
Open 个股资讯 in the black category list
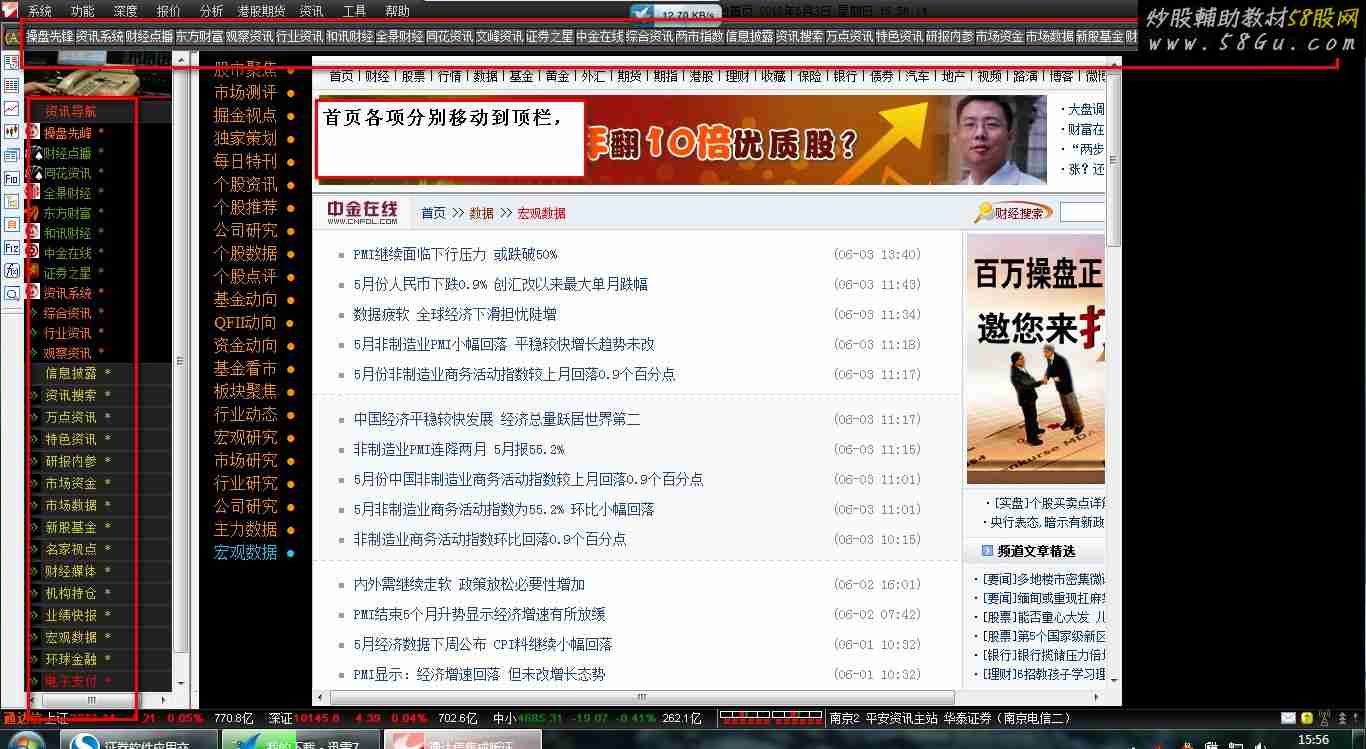tap(245, 184)
